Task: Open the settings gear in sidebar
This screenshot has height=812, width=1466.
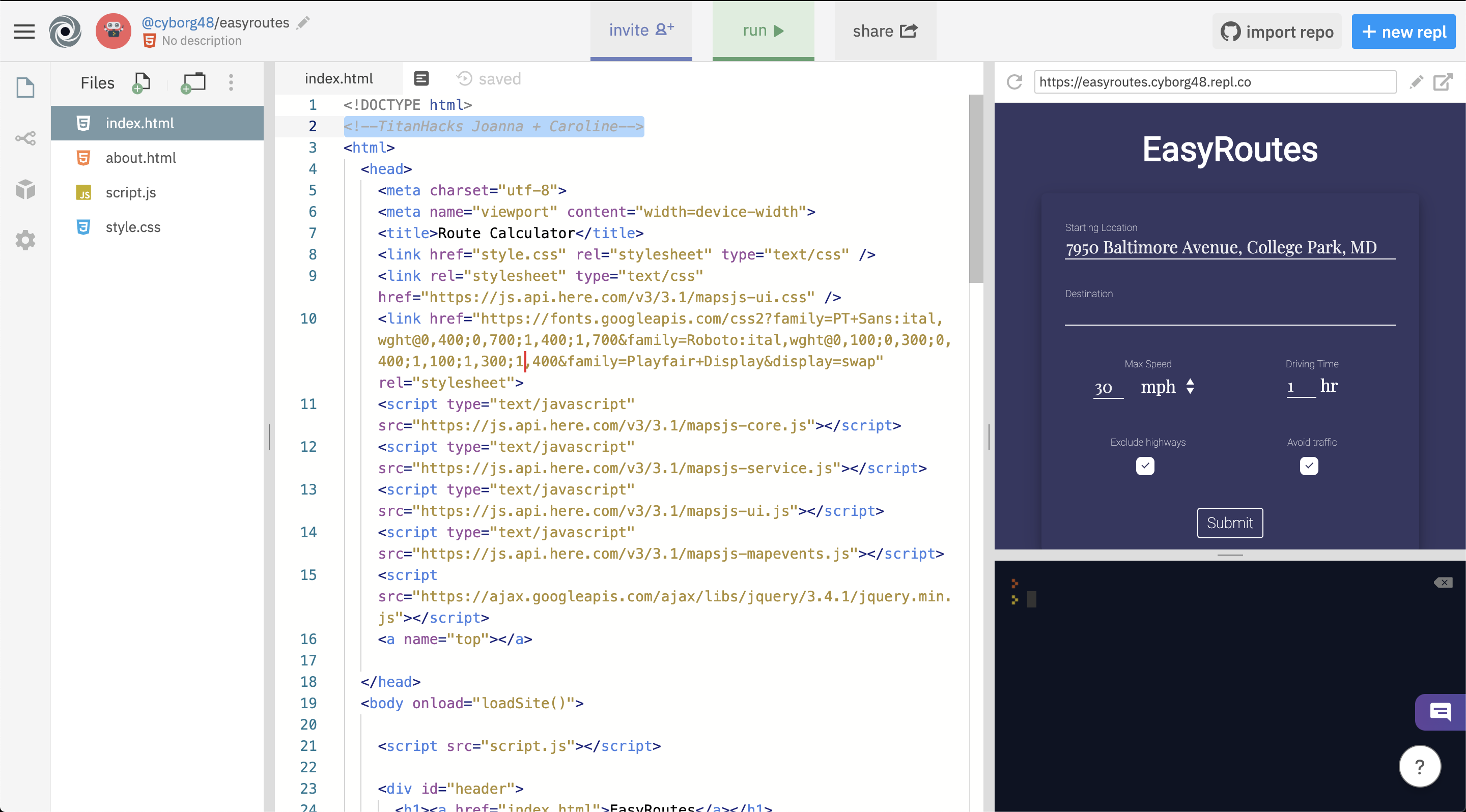Action: pyautogui.click(x=25, y=240)
